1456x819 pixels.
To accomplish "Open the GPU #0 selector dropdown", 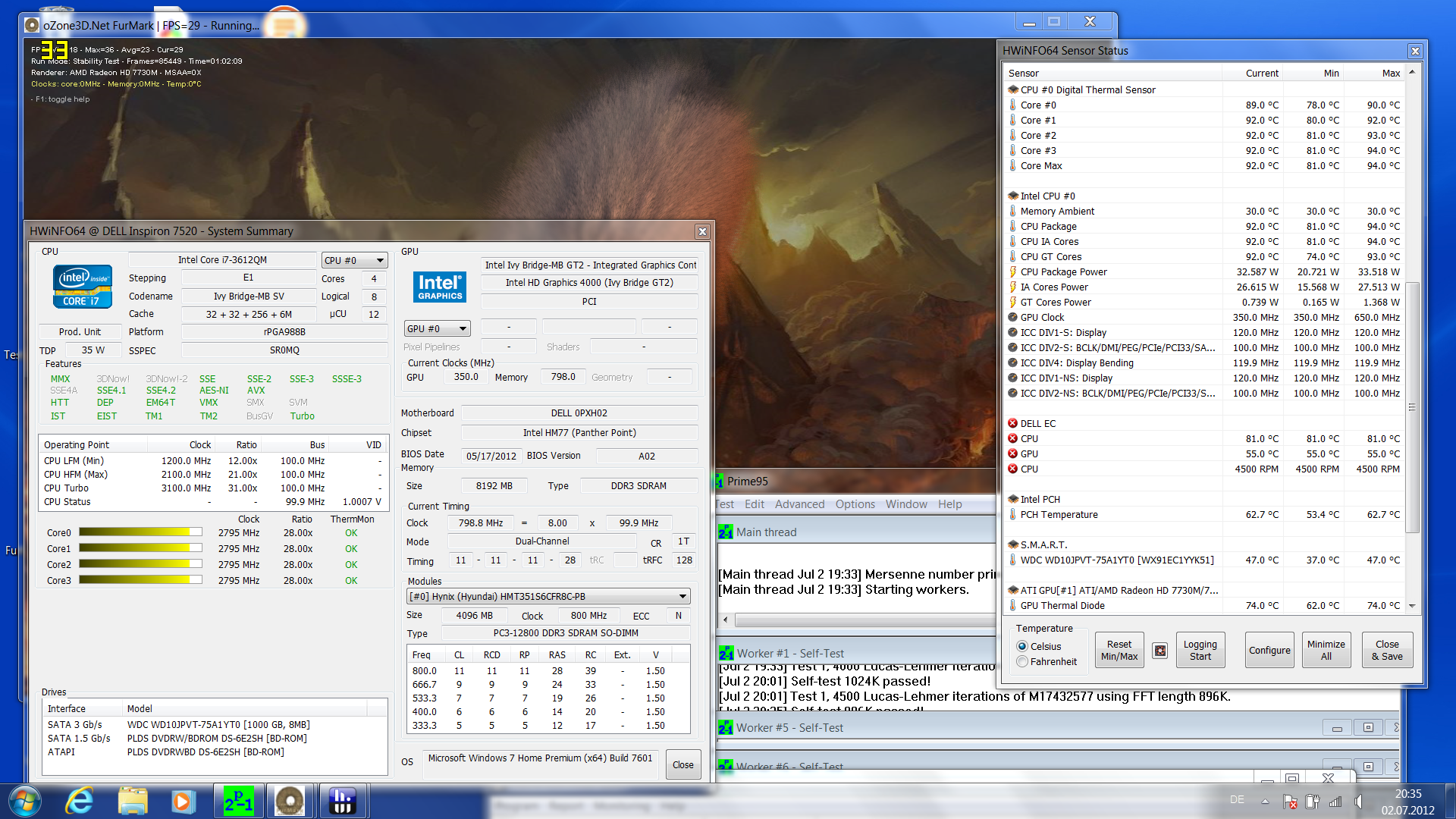I will 437,328.
